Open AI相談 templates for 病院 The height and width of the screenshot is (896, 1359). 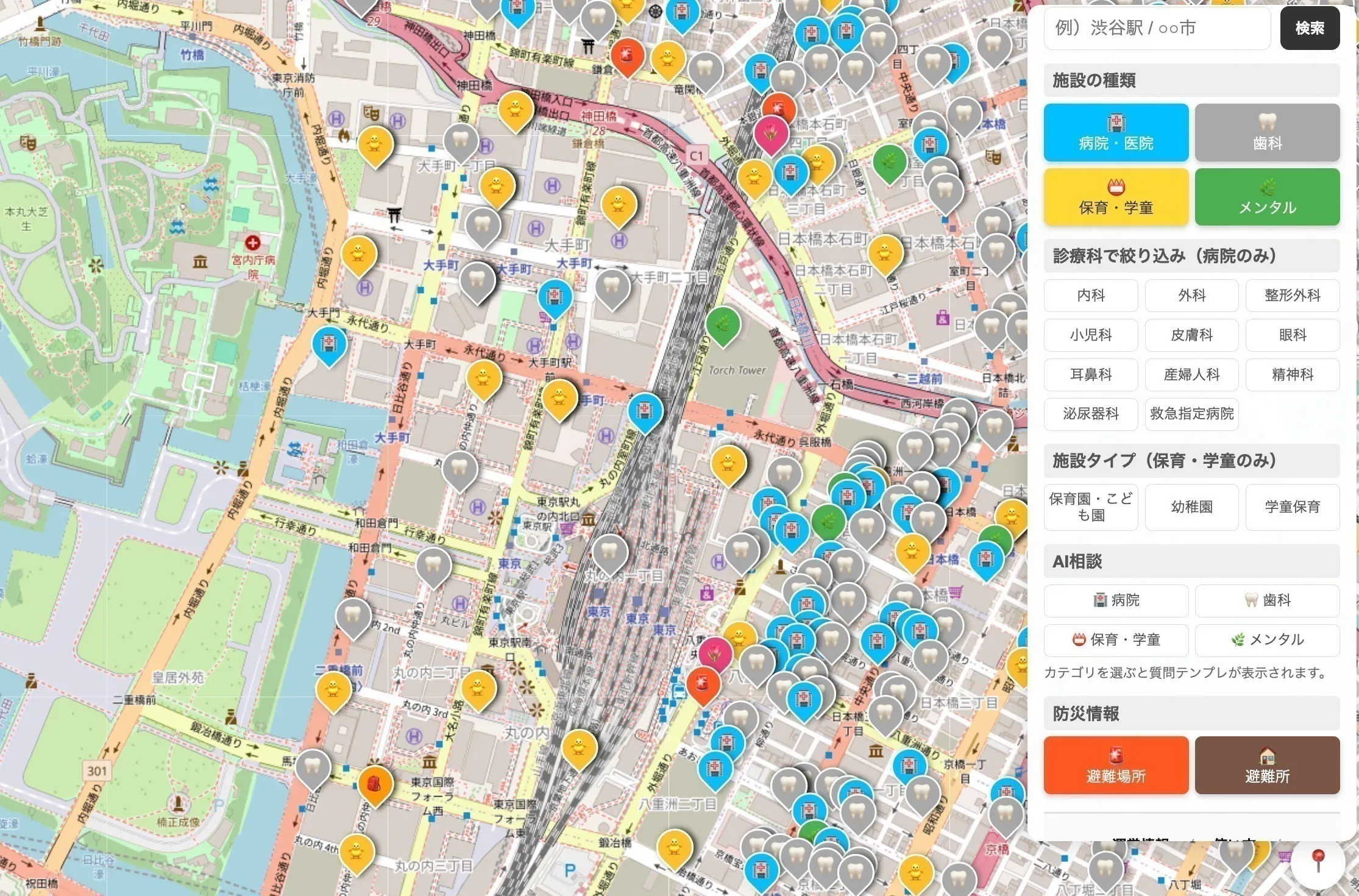tap(1115, 600)
